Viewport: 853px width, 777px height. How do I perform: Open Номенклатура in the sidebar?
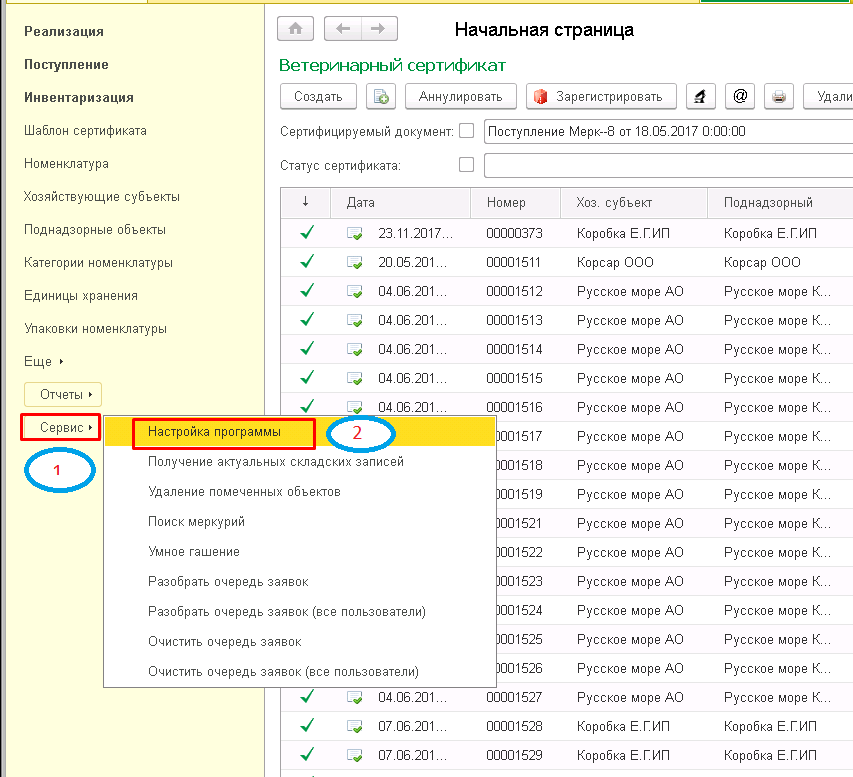coord(66,164)
